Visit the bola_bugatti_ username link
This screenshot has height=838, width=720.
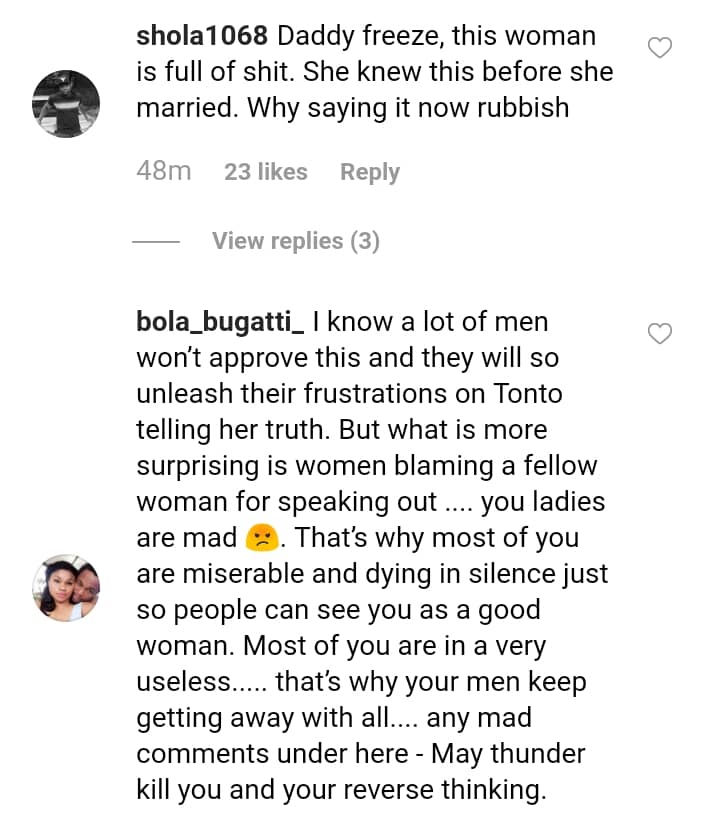pyautogui.click(x=219, y=323)
